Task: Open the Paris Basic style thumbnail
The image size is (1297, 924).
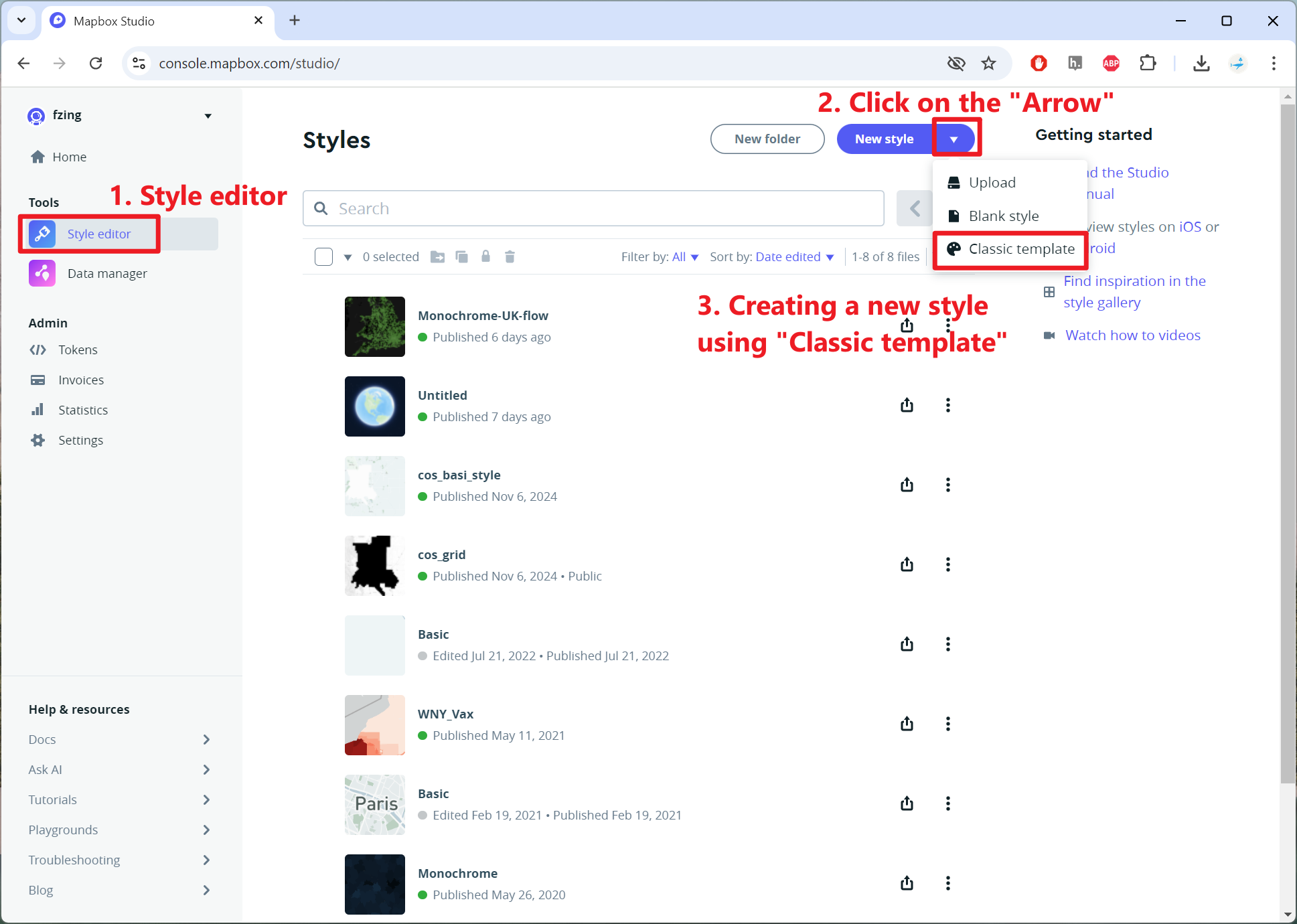Action: tap(374, 804)
